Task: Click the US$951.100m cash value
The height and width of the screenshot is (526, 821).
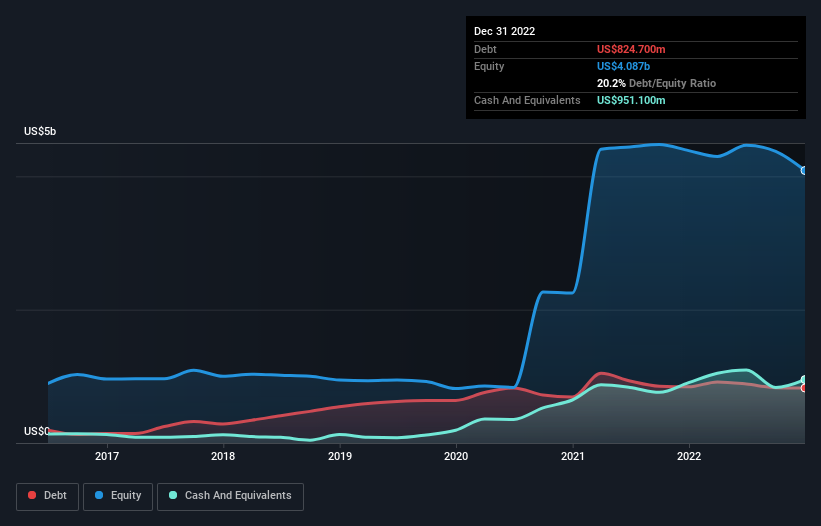Action: point(631,100)
